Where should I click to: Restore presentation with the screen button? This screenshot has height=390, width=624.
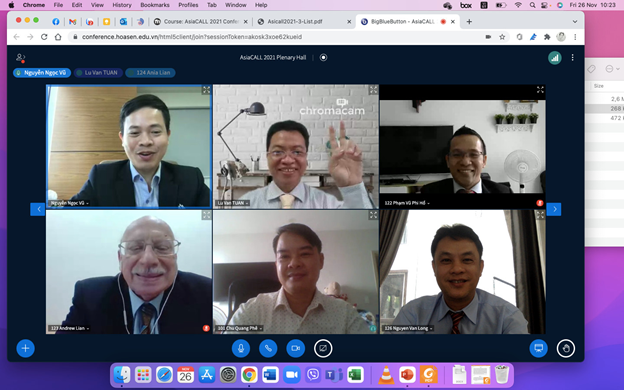tap(538, 348)
